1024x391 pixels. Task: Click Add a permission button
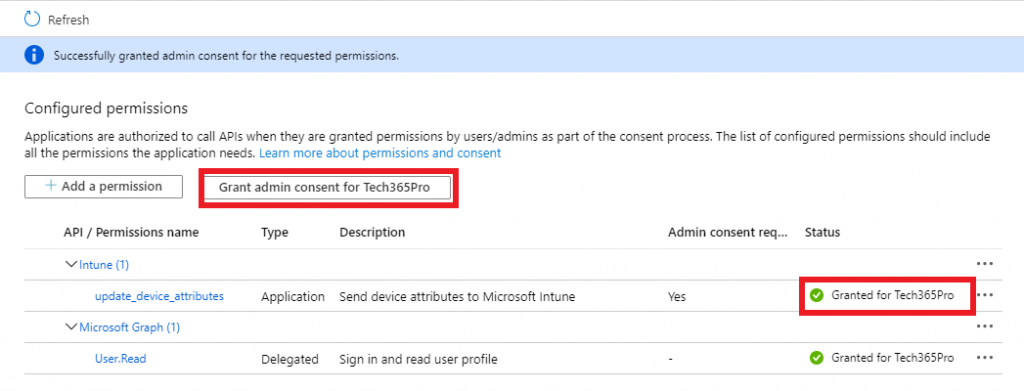pos(103,186)
